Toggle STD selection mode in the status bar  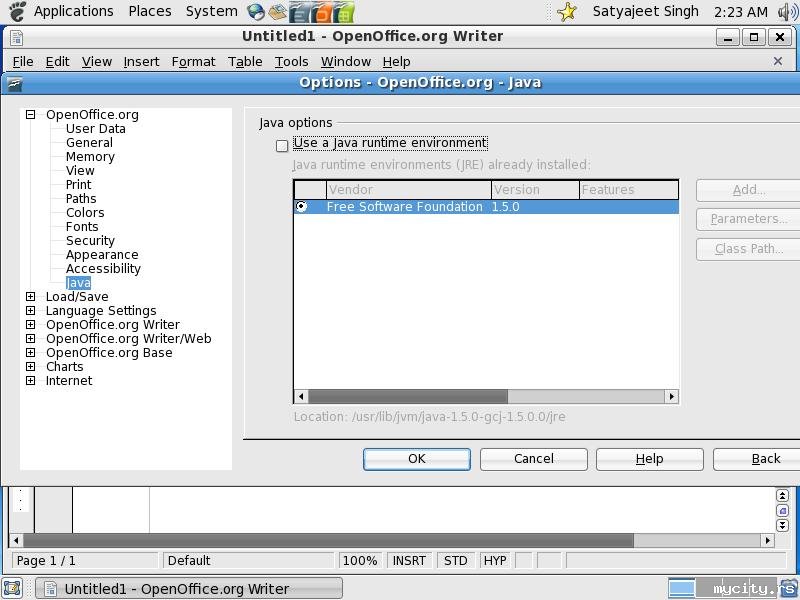(455, 561)
